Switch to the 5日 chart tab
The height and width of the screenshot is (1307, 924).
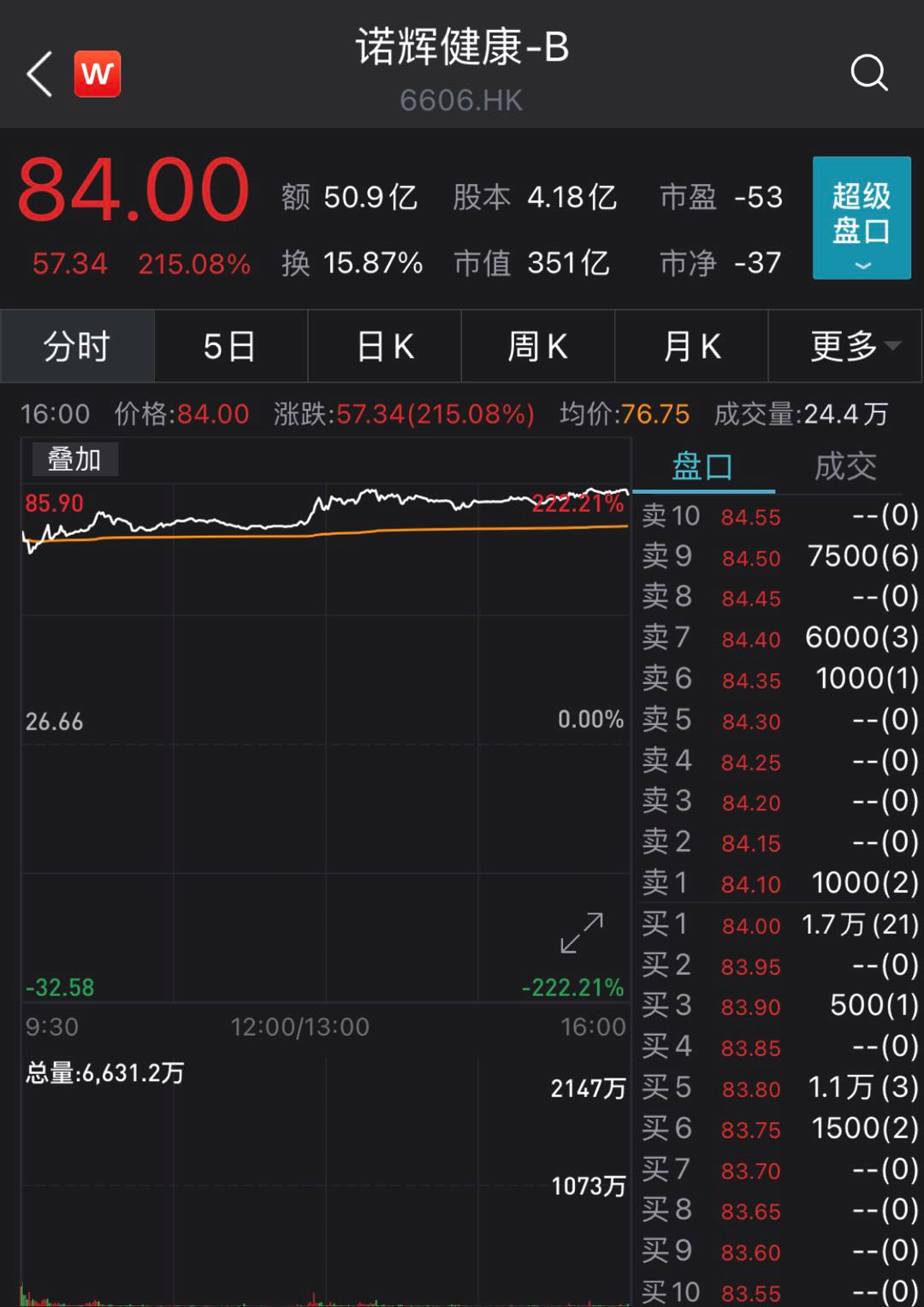click(230, 347)
